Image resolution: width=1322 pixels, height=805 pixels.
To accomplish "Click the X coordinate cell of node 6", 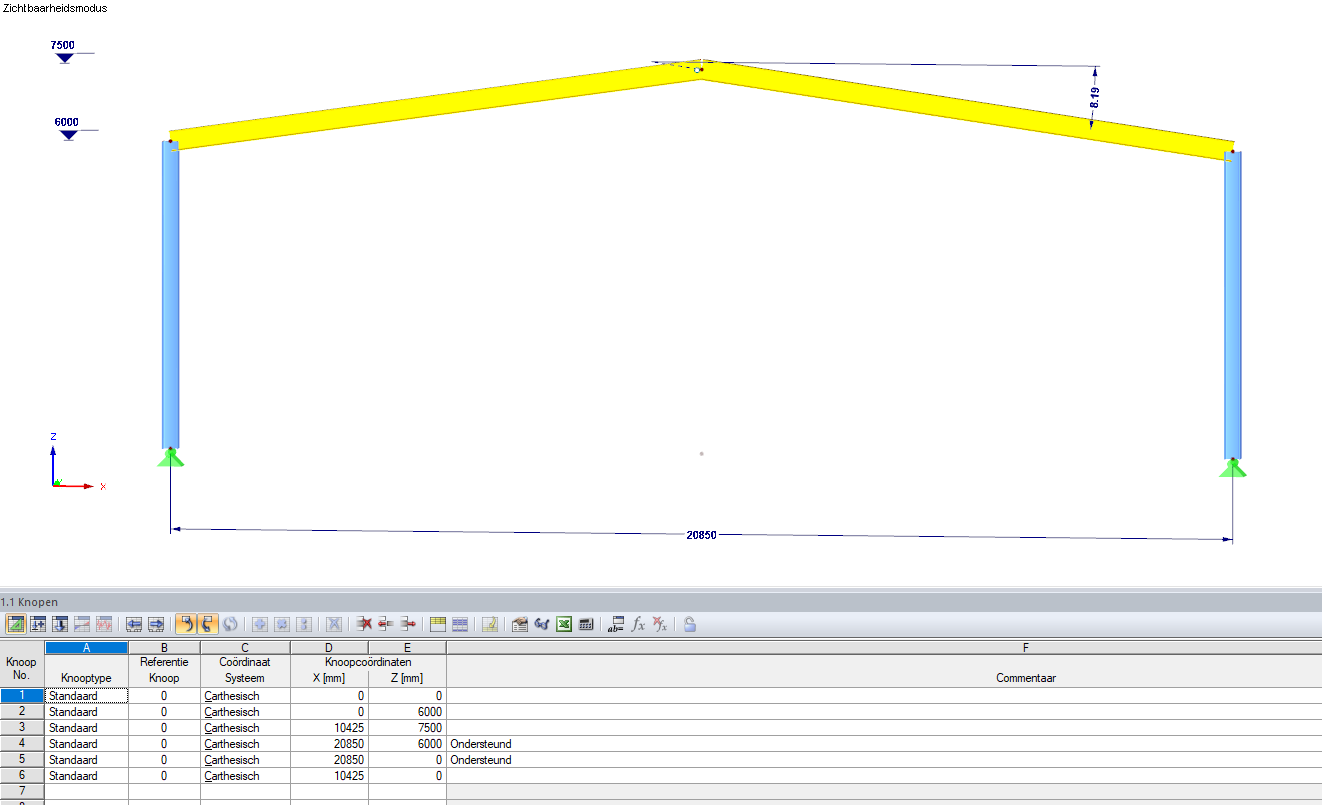I will (328, 775).
